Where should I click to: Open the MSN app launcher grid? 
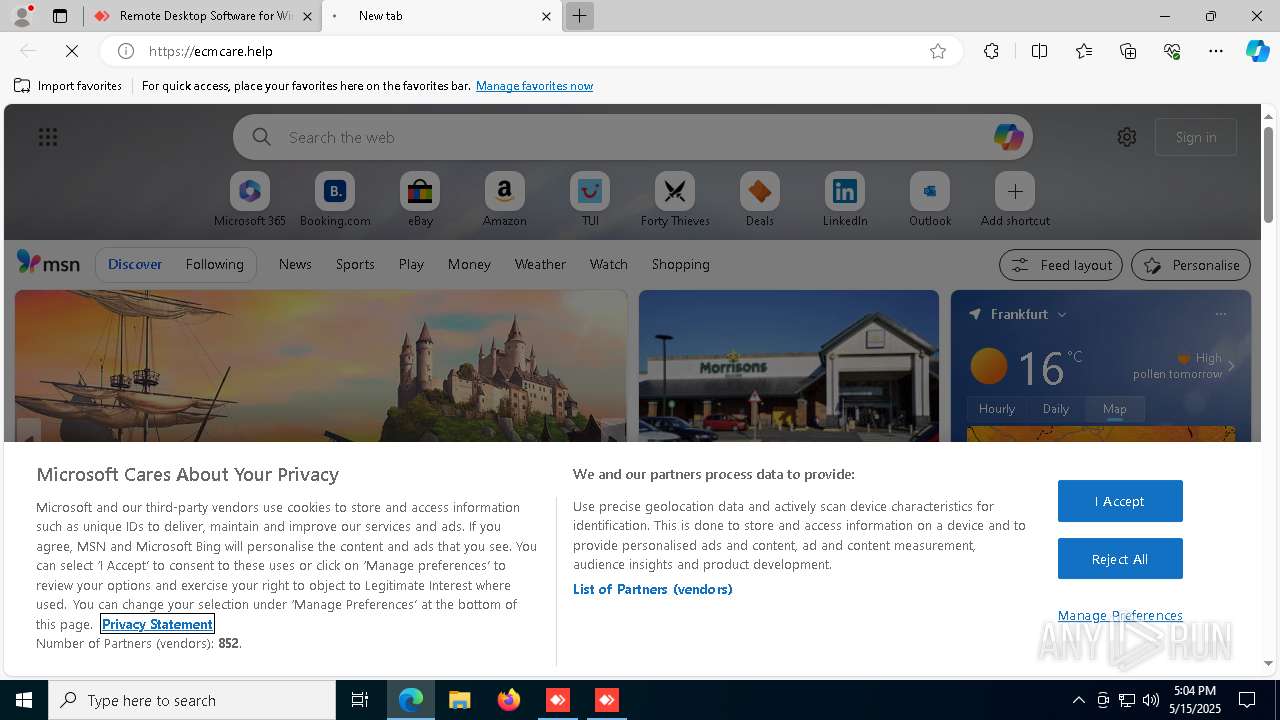pyautogui.click(x=48, y=137)
